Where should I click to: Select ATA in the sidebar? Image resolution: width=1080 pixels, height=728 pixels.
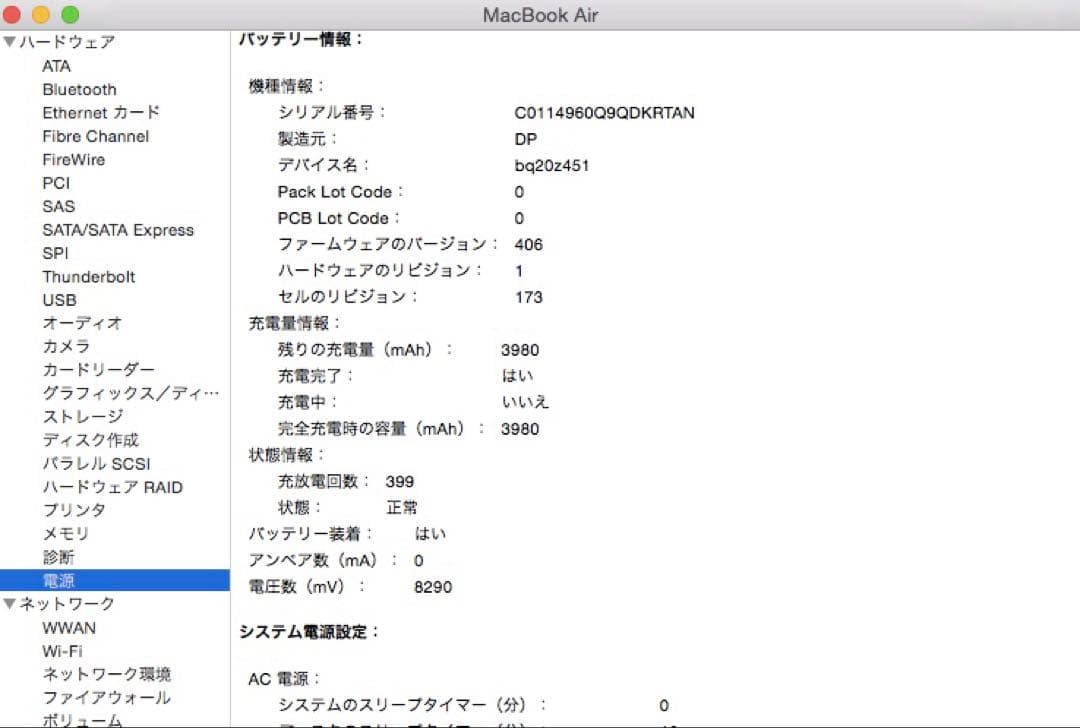[56, 66]
